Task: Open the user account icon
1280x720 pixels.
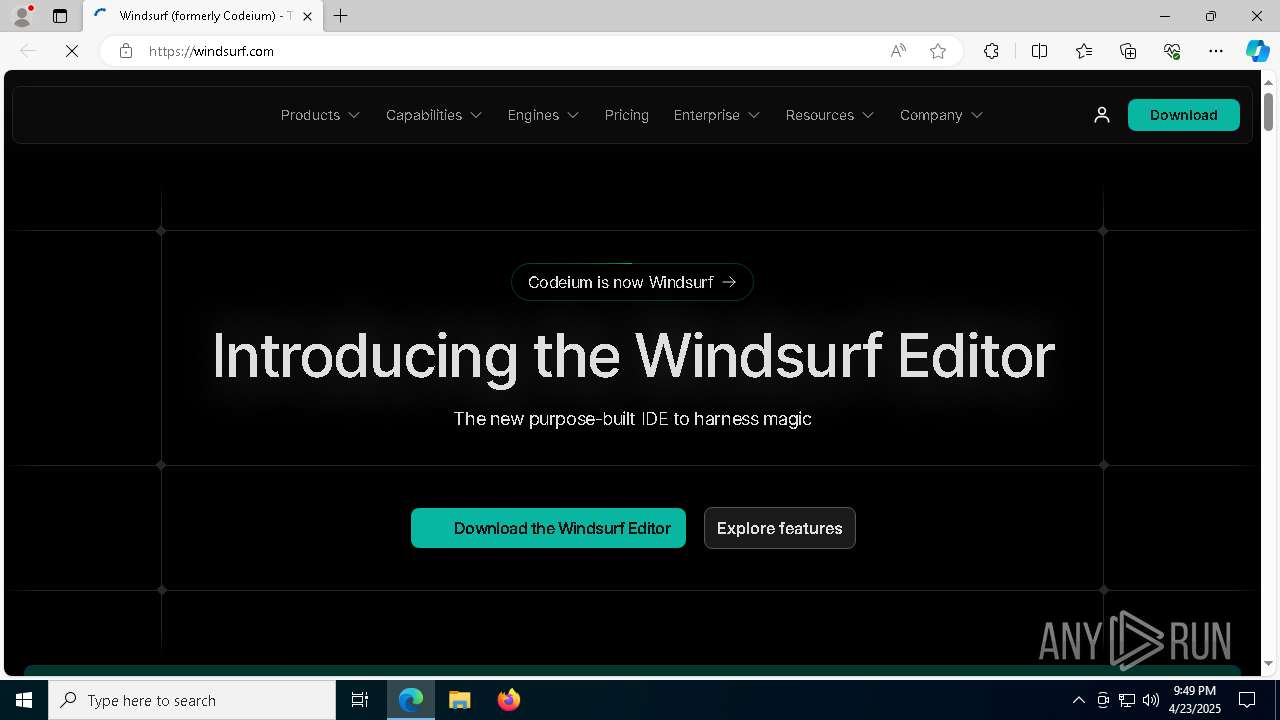Action: point(1102,115)
